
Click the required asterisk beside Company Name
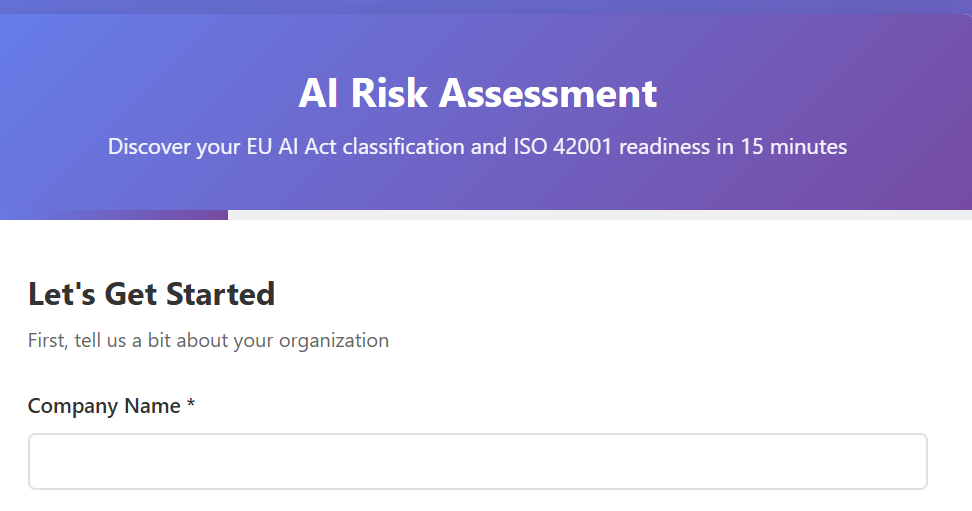(190, 406)
